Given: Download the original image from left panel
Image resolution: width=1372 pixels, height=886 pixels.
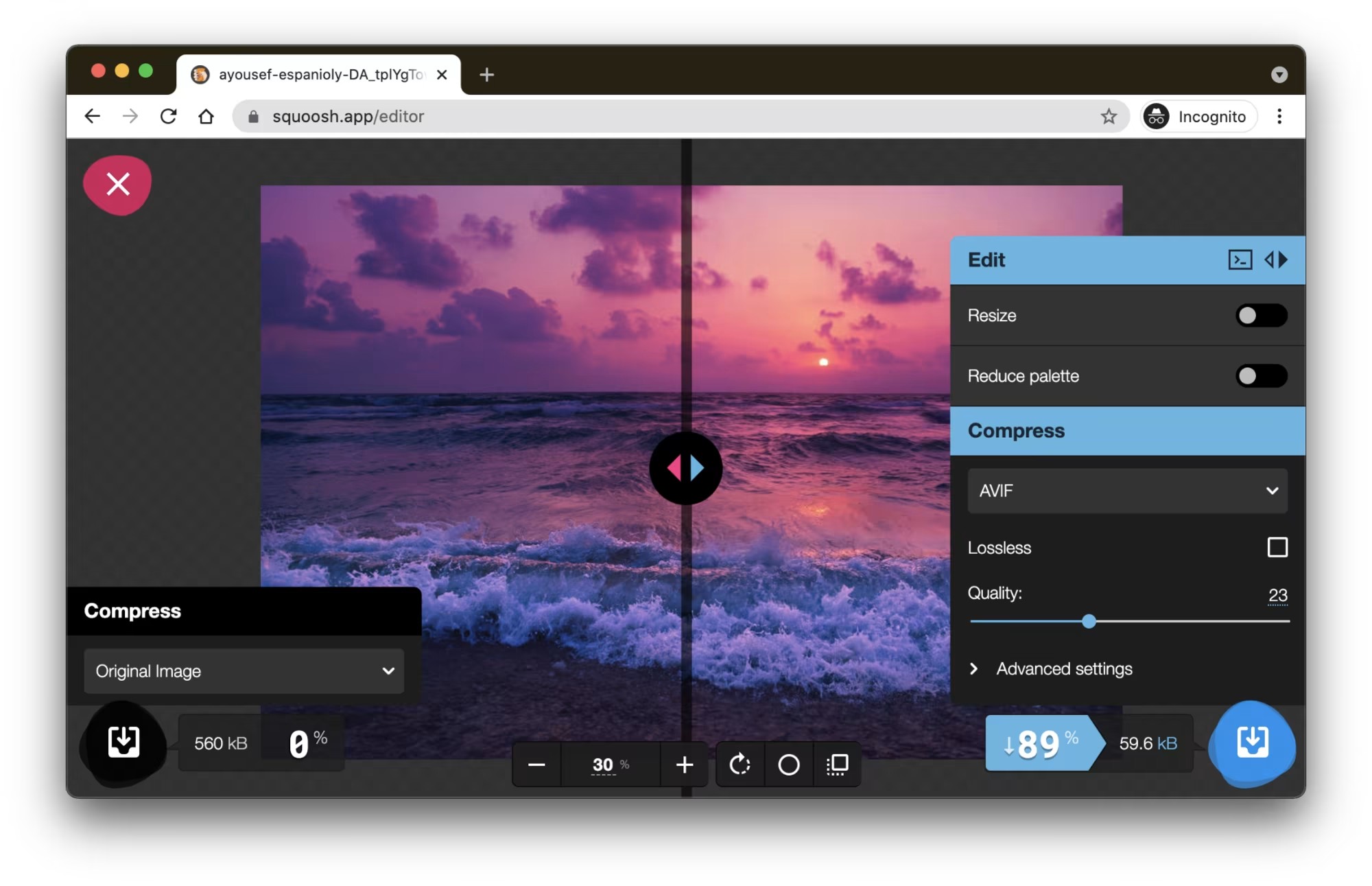Looking at the screenshot, I should [x=123, y=743].
